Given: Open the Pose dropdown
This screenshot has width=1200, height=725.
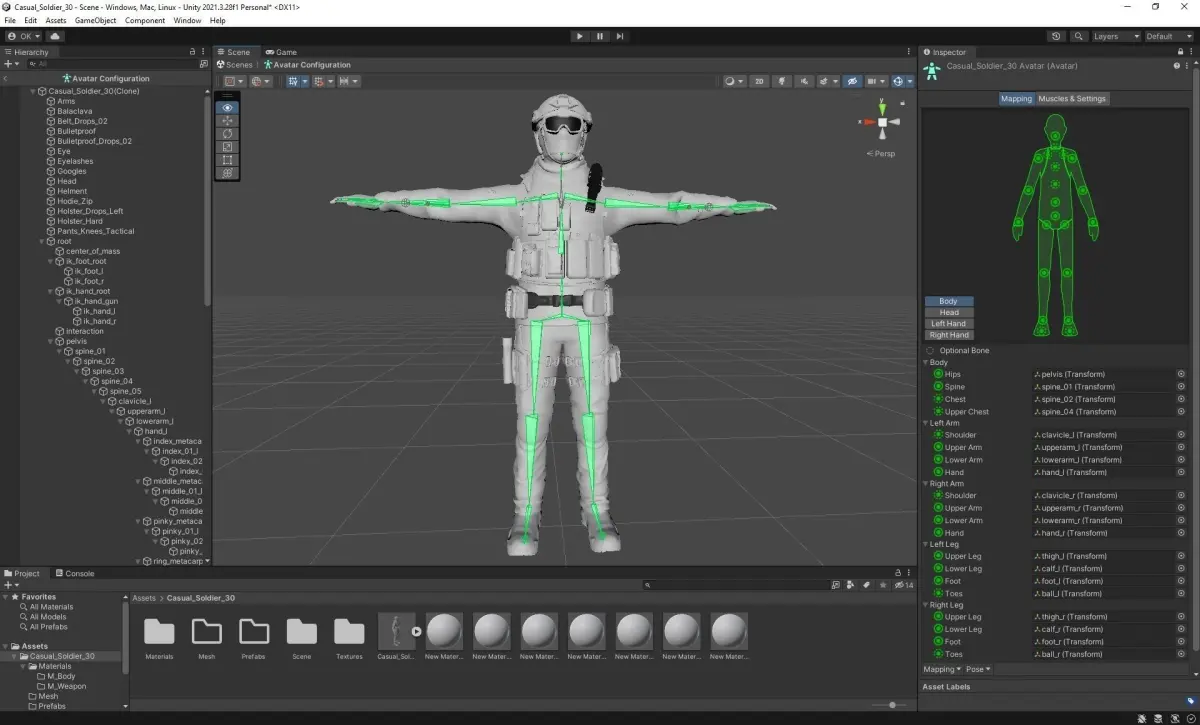Looking at the screenshot, I should (x=979, y=669).
